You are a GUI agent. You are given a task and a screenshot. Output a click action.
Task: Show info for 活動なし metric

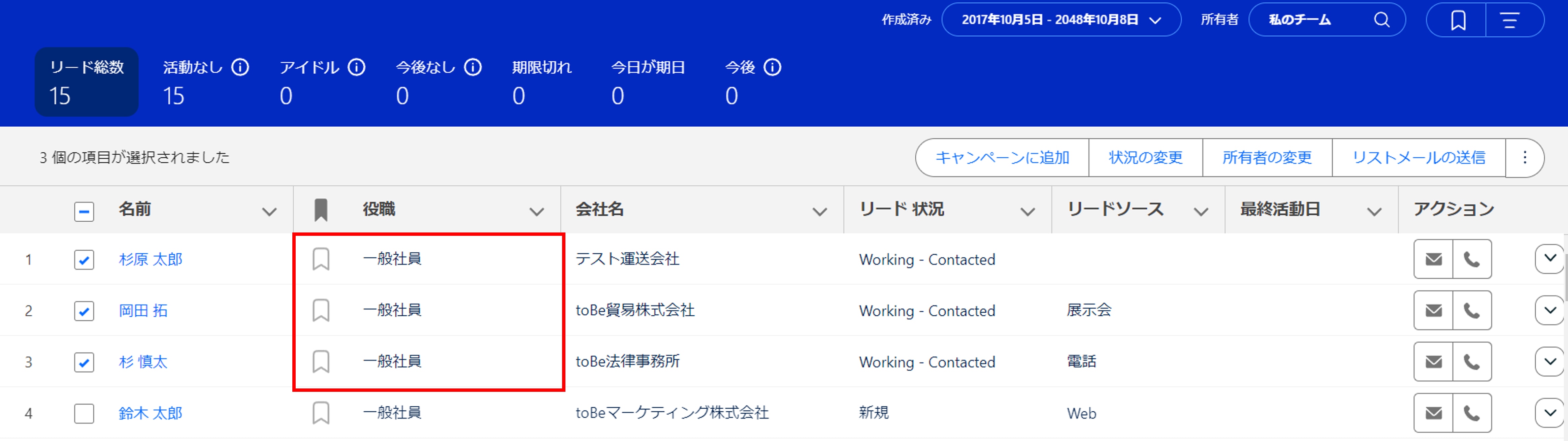[240, 67]
